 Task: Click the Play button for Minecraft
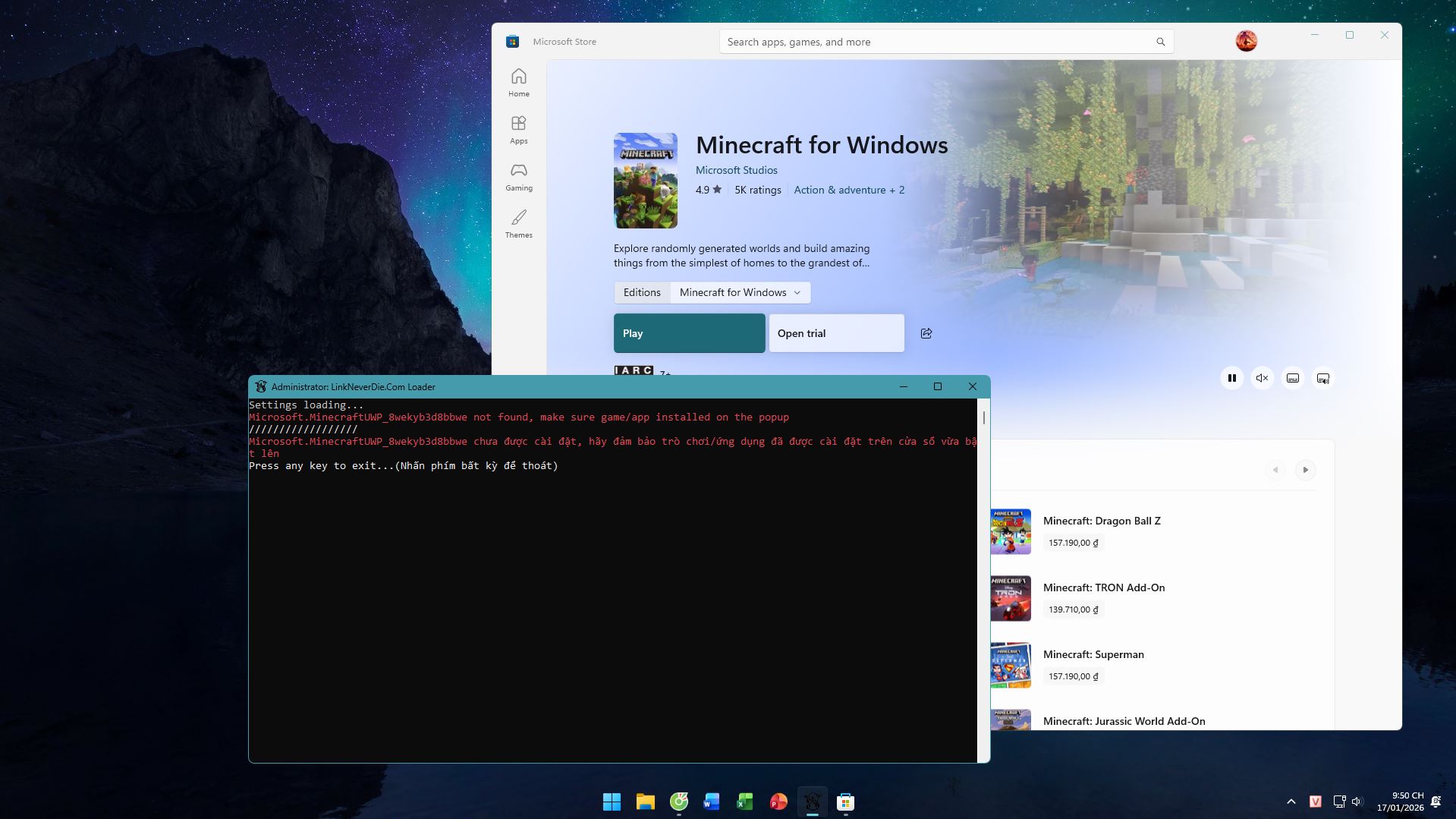(688, 332)
